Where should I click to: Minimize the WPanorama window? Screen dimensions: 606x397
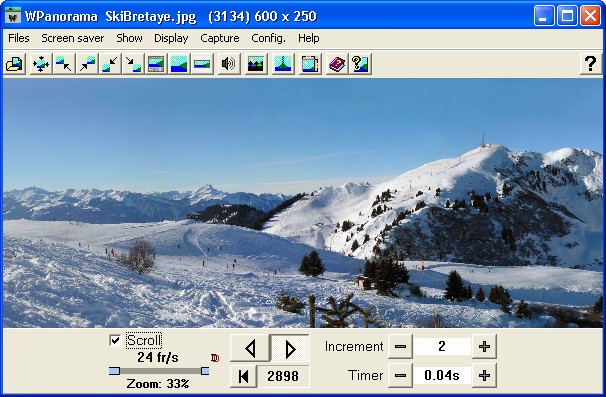544,16
